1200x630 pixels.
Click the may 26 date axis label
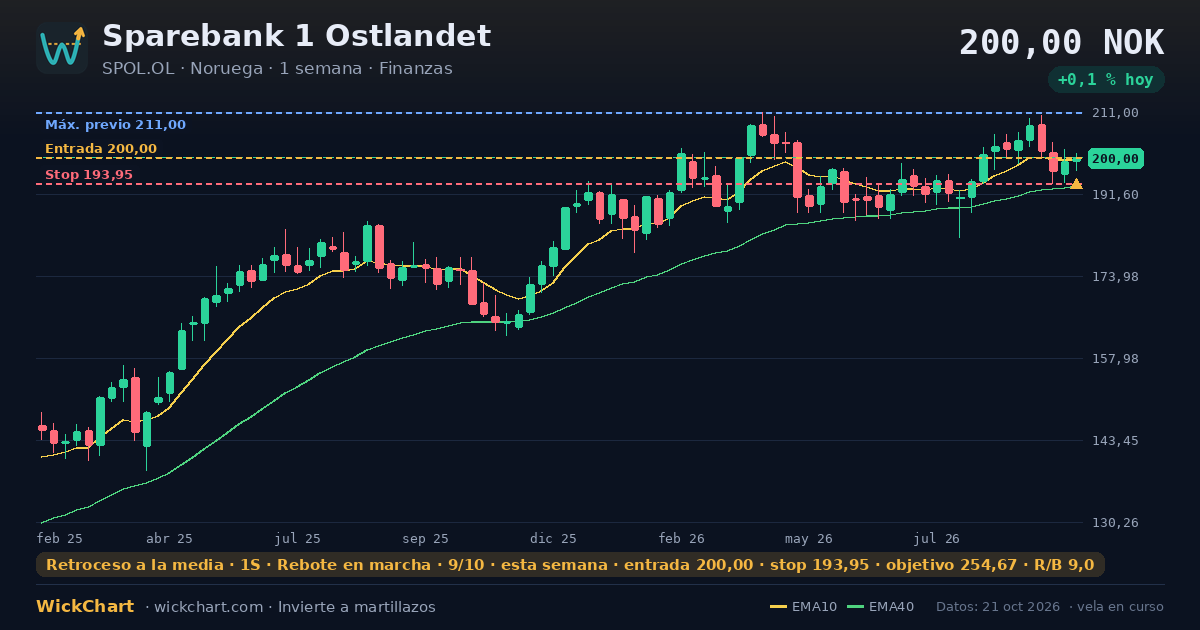click(x=809, y=538)
